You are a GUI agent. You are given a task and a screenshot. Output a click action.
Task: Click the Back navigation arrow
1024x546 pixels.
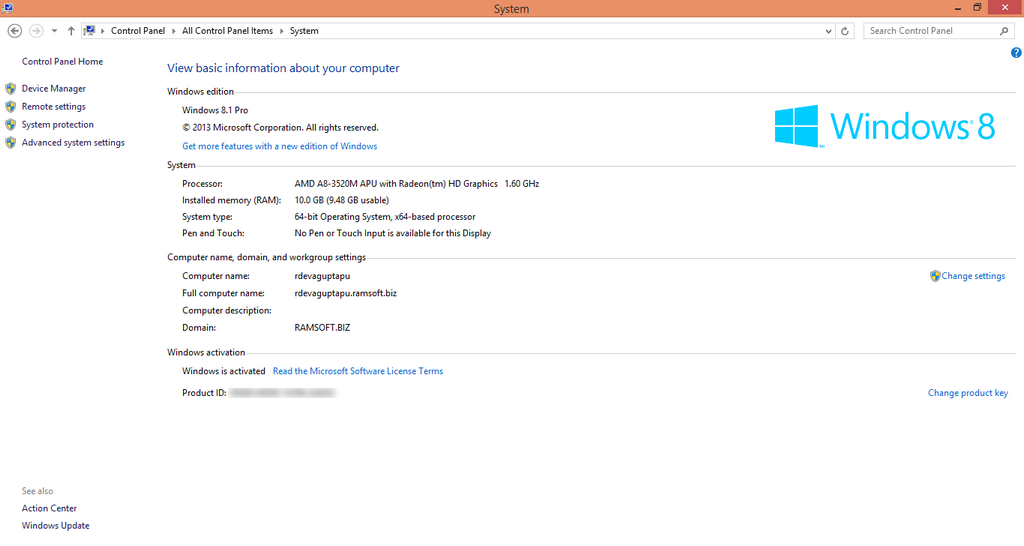(15, 31)
